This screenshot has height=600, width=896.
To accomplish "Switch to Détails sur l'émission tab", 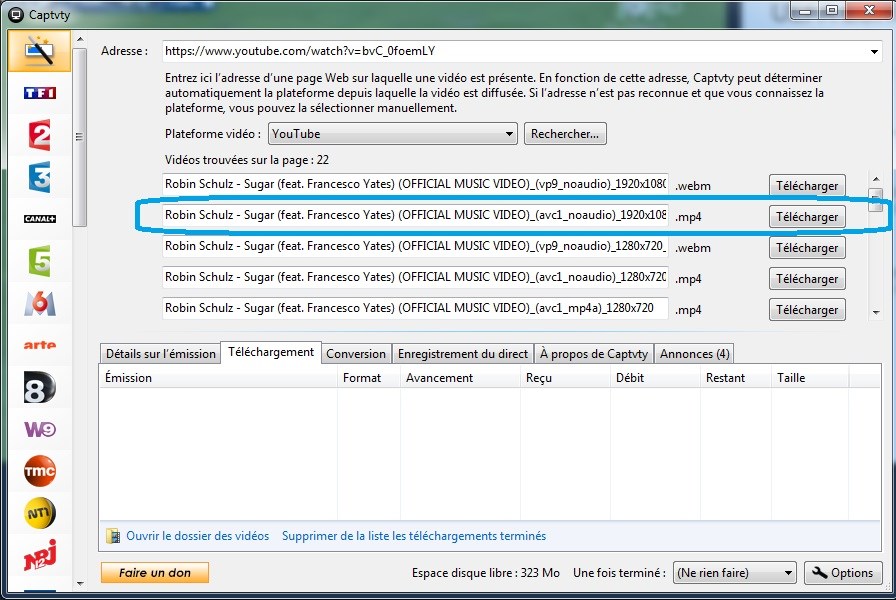I will coord(161,354).
